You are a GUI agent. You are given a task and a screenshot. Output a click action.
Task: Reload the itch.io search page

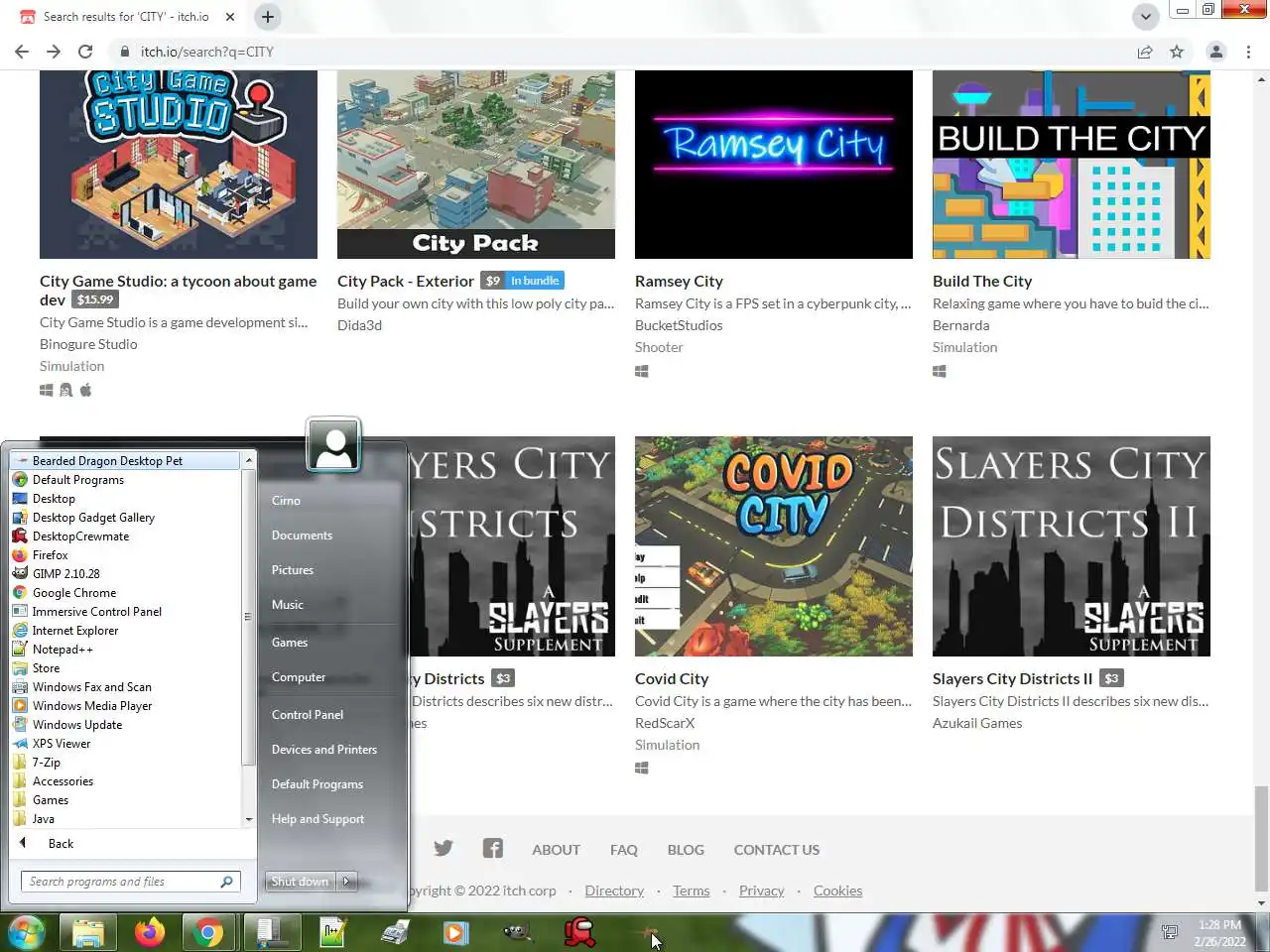pos(85,52)
